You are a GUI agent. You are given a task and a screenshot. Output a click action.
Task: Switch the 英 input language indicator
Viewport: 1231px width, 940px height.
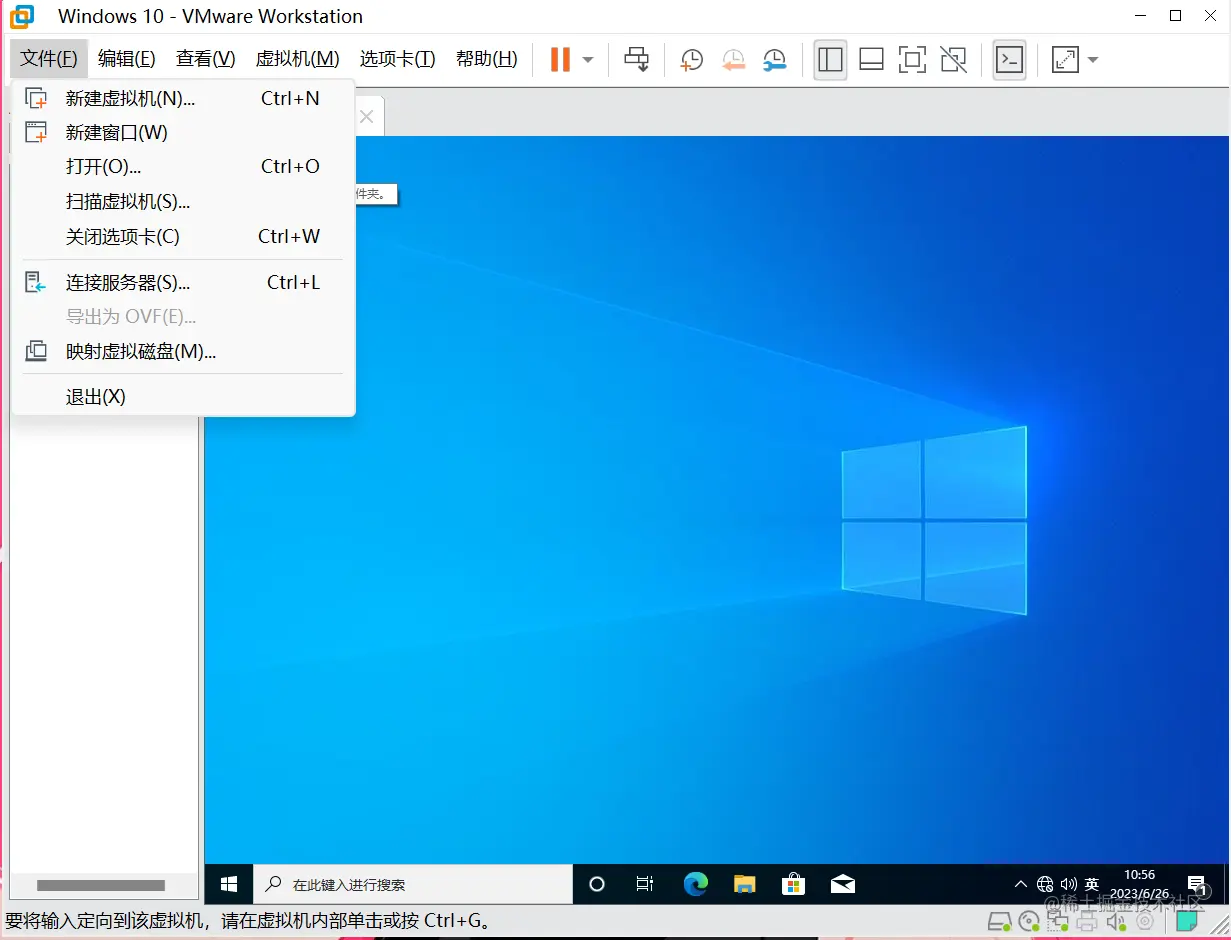1092,884
